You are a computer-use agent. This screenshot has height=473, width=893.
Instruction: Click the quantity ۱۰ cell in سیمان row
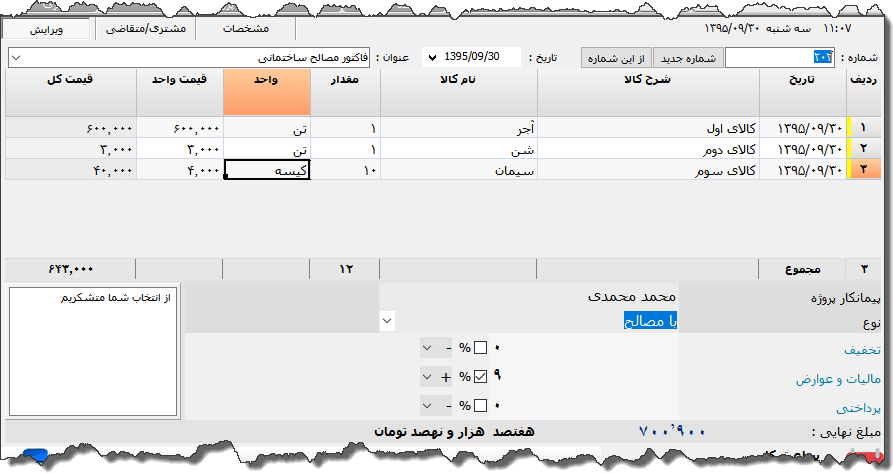pyautogui.click(x=345, y=170)
